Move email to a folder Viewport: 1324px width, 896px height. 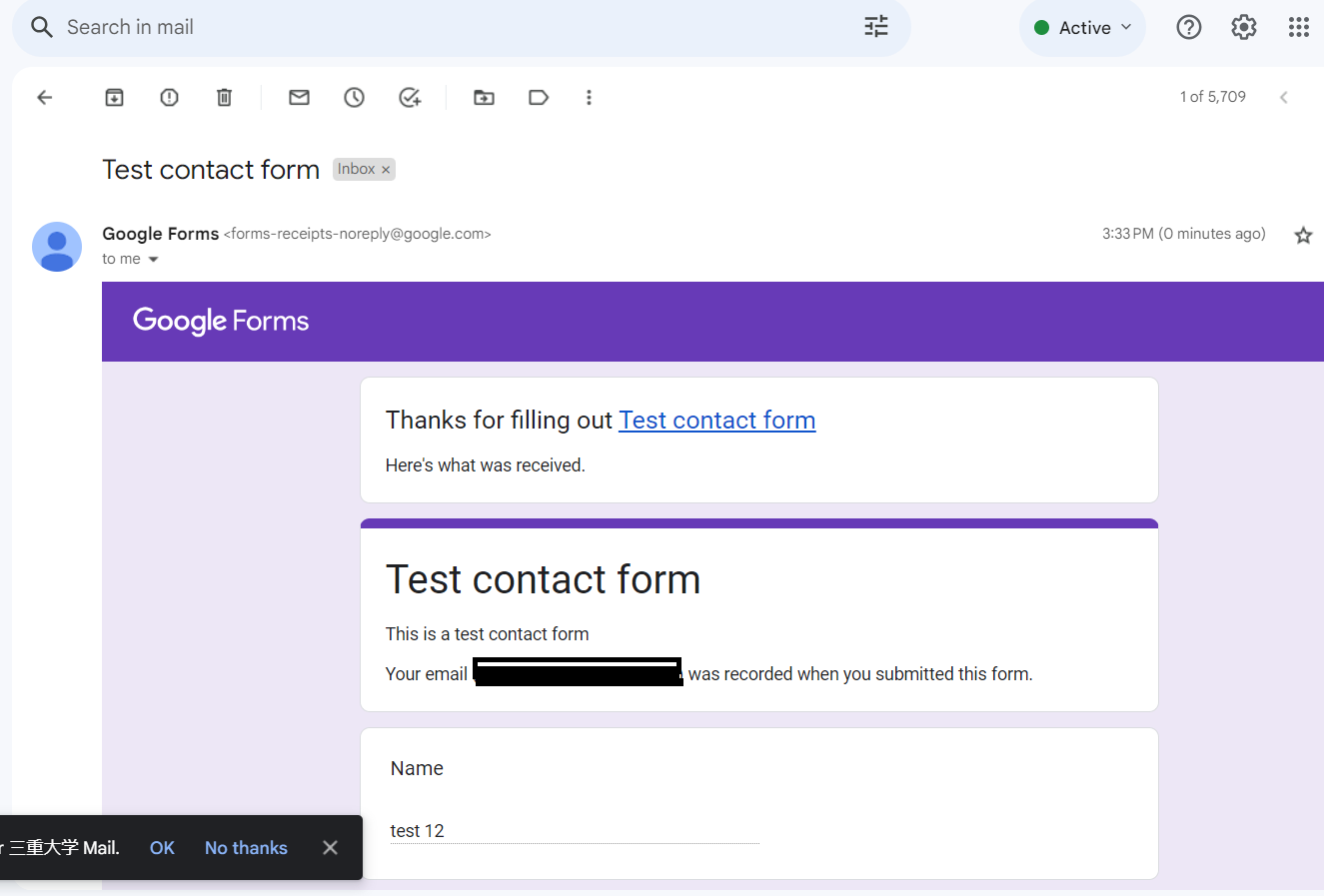coord(485,97)
